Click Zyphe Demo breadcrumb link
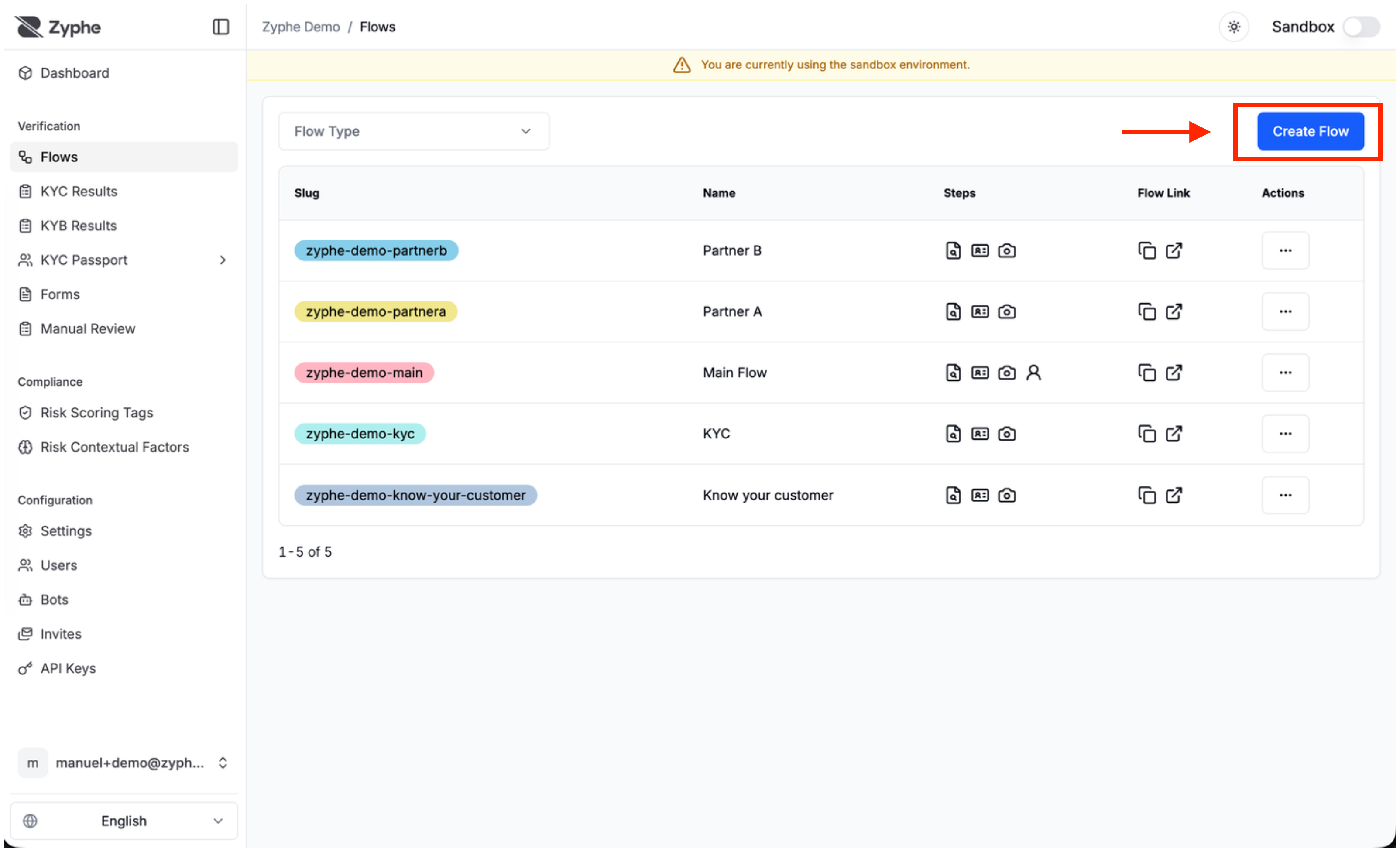Viewport: 1400px width, 852px height. click(x=301, y=27)
